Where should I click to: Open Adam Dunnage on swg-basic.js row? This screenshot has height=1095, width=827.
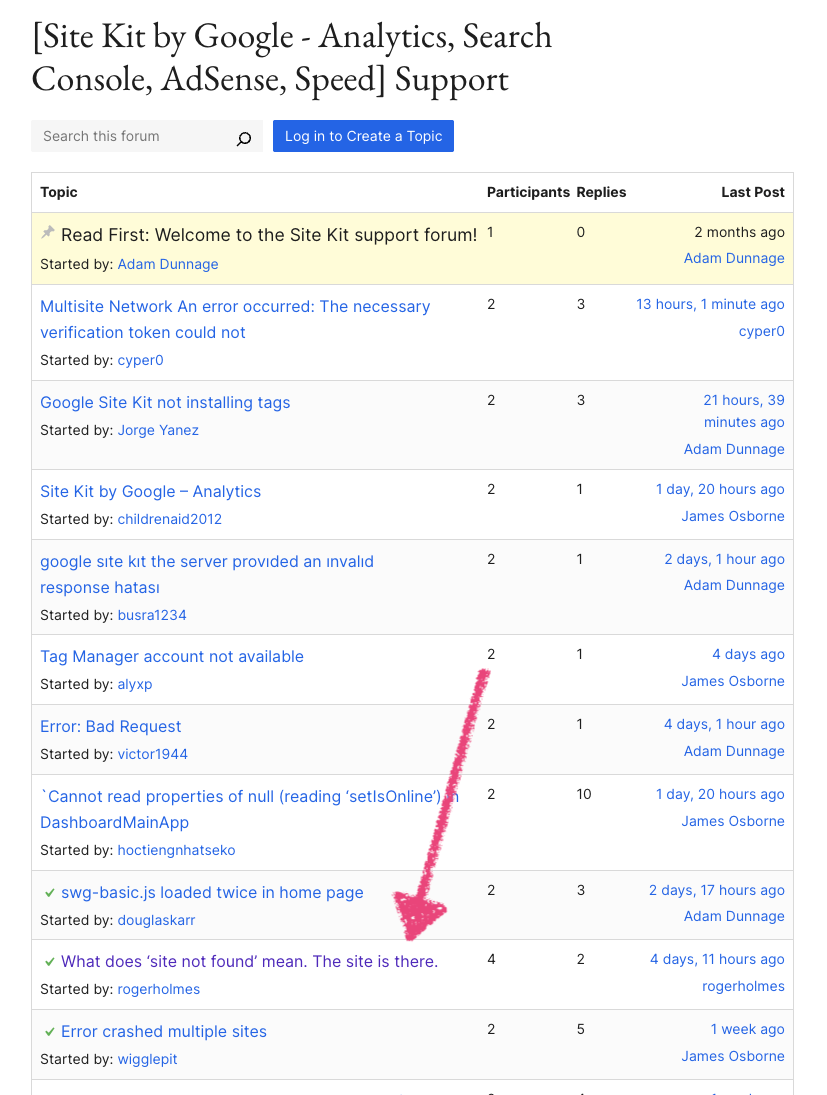(734, 917)
